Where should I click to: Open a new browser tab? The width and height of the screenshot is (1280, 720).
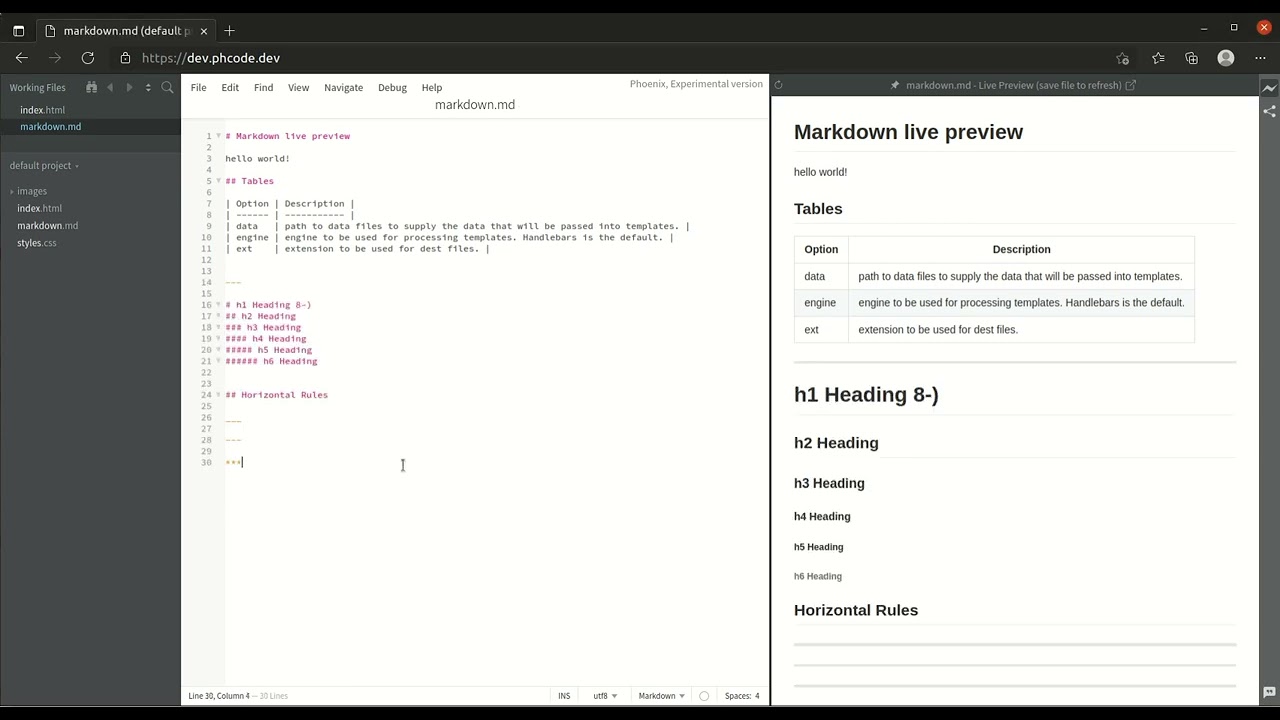229,31
